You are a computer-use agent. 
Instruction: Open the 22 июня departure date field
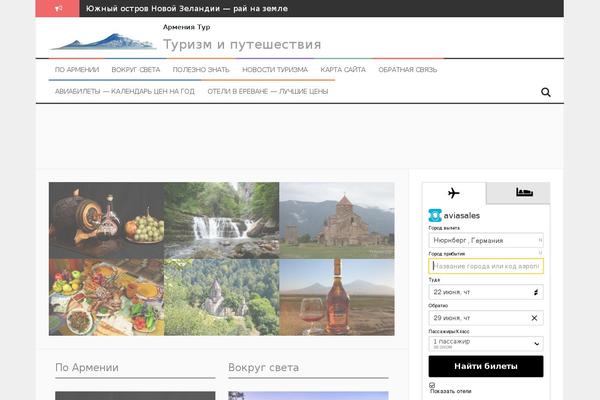[x=486, y=292]
